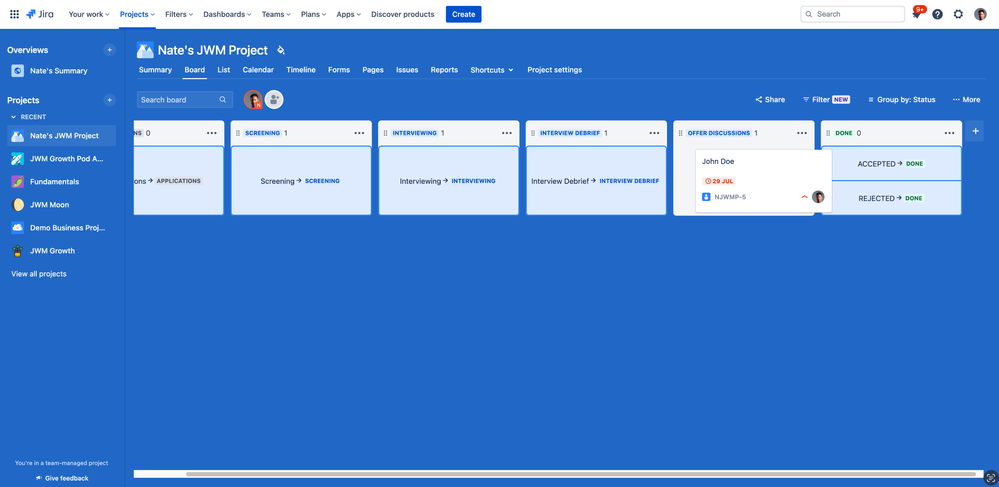The width and height of the screenshot is (999, 487).
Task: Open the Your work dropdown
Action: tap(89, 14)
